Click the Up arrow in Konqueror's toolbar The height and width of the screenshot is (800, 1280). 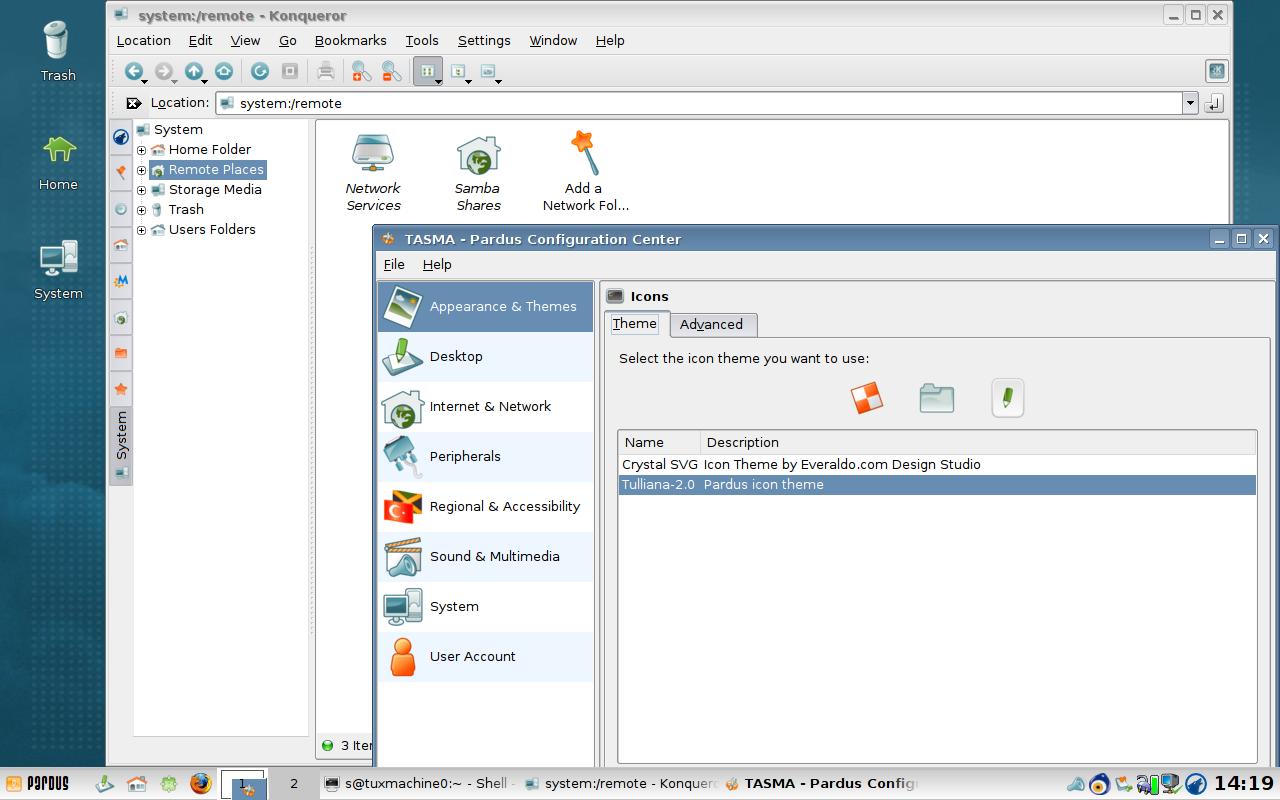pos(193,71)
